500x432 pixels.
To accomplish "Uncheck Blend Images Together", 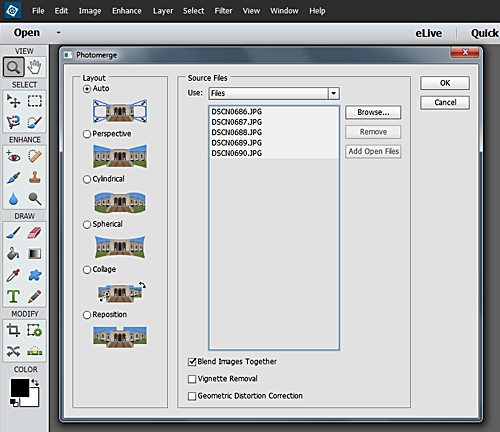I will (192, 362).
